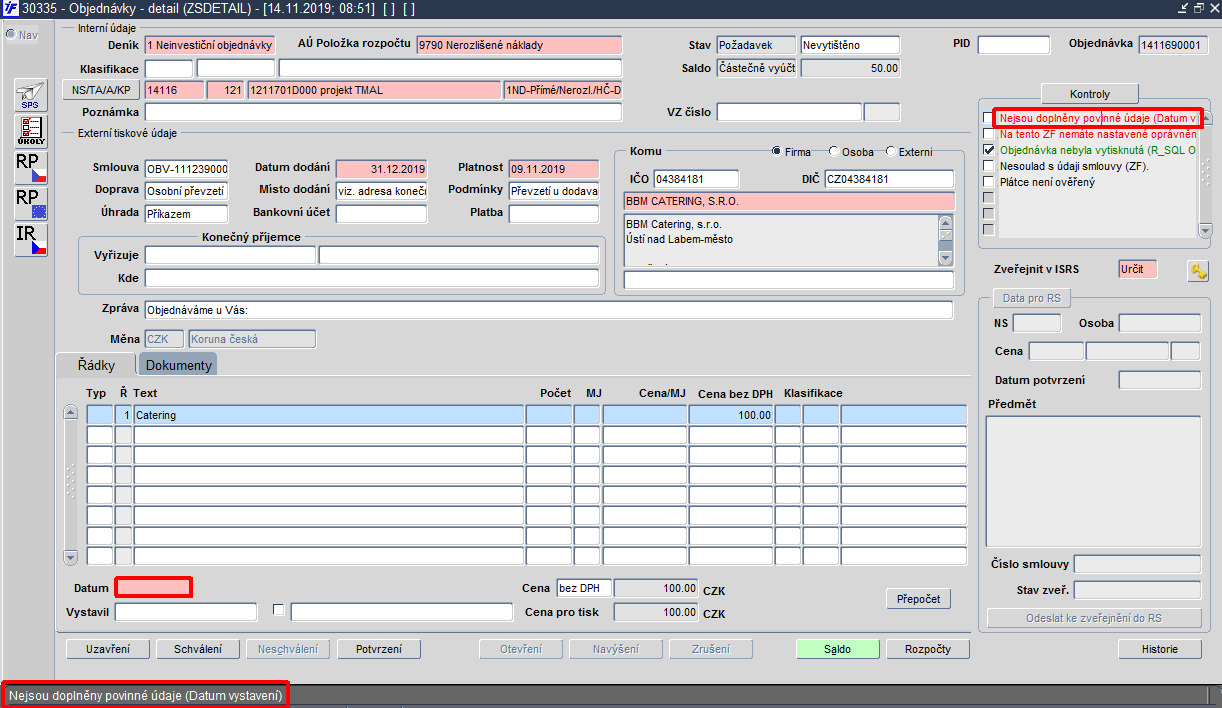The height and width of the screenshot is (708, 1222).
Task: Toggle the Objednávka nebyla vytisknutá checkbox
Action: [x=988, y=150]
